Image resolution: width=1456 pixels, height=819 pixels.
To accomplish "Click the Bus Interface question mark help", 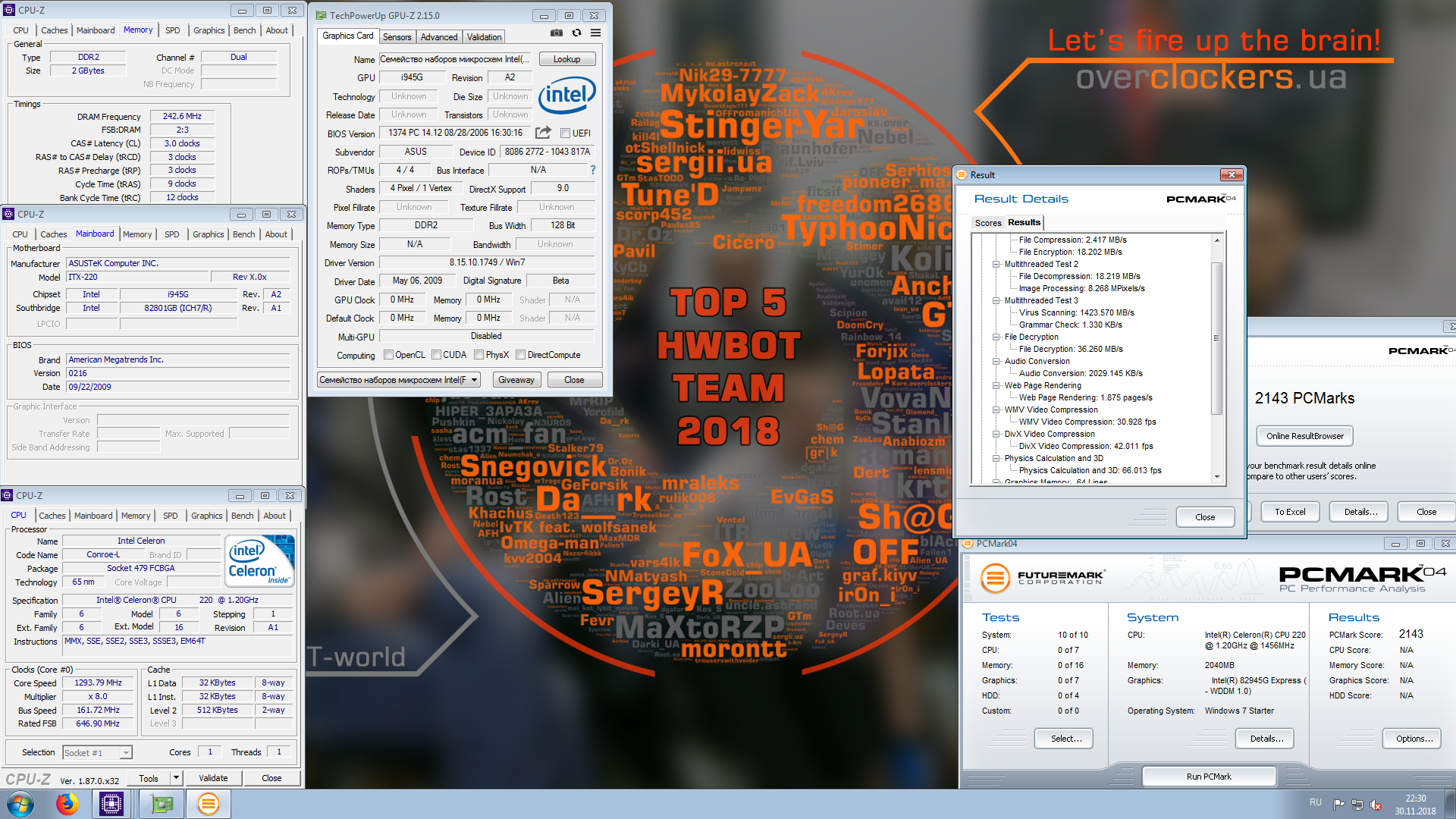I will 593,170.
